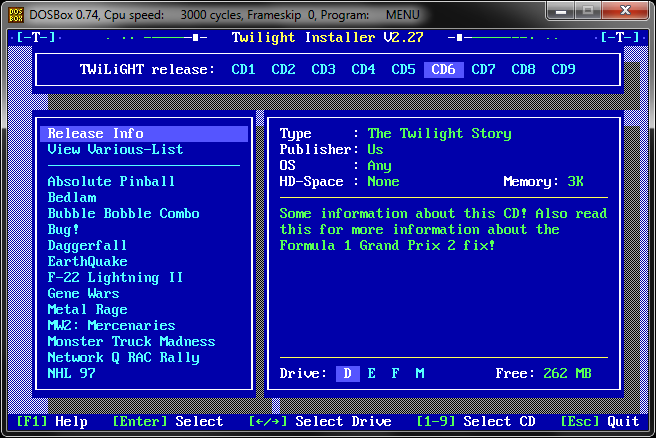Switch to CD4 release
The width and height of the screenshot is (656, 438).
pos(363,69)
